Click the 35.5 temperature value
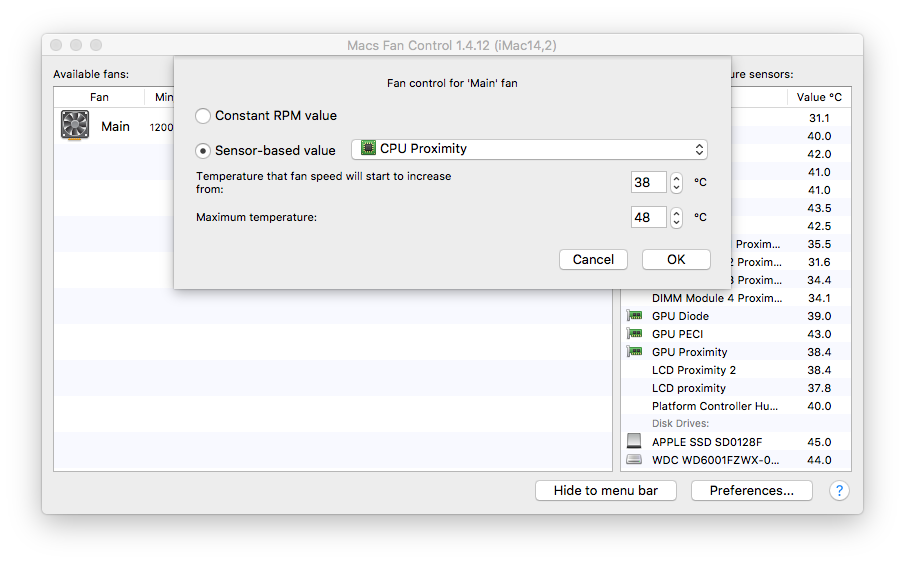905x564 pixels. 819,244
